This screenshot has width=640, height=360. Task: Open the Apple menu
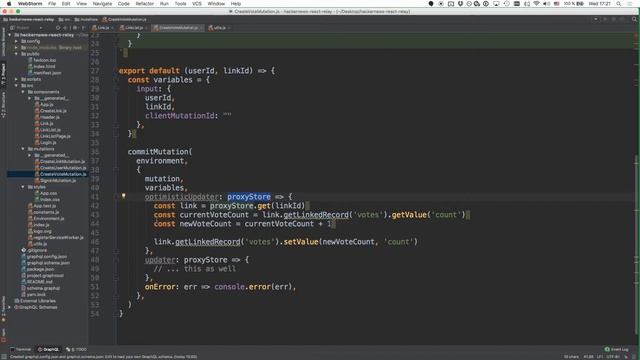pyautogui.click(x=9, y=4)
